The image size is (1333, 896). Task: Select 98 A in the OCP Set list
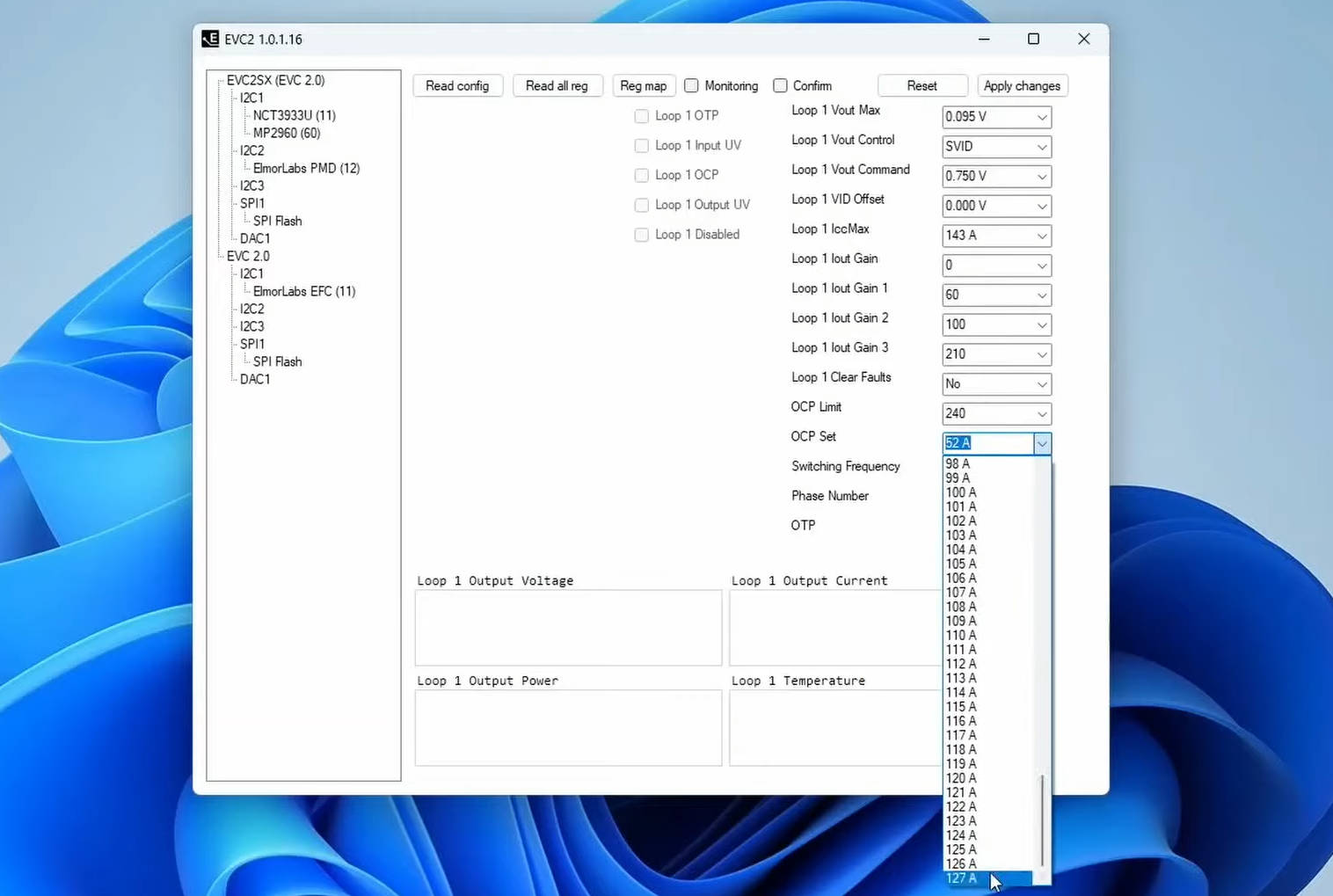pyautogui.click(x=987, y=463)
